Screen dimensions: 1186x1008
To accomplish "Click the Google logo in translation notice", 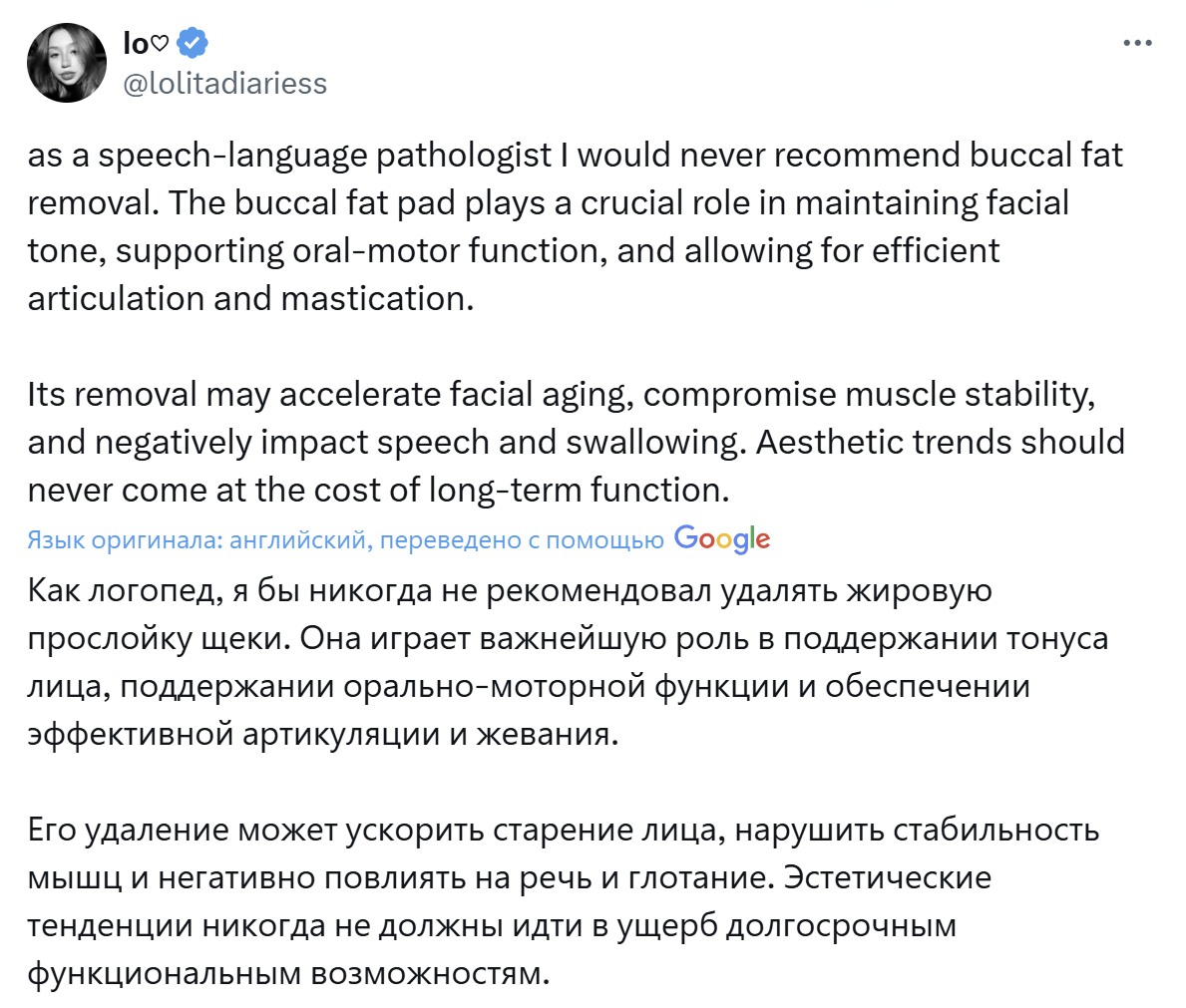I will point(722,539).
